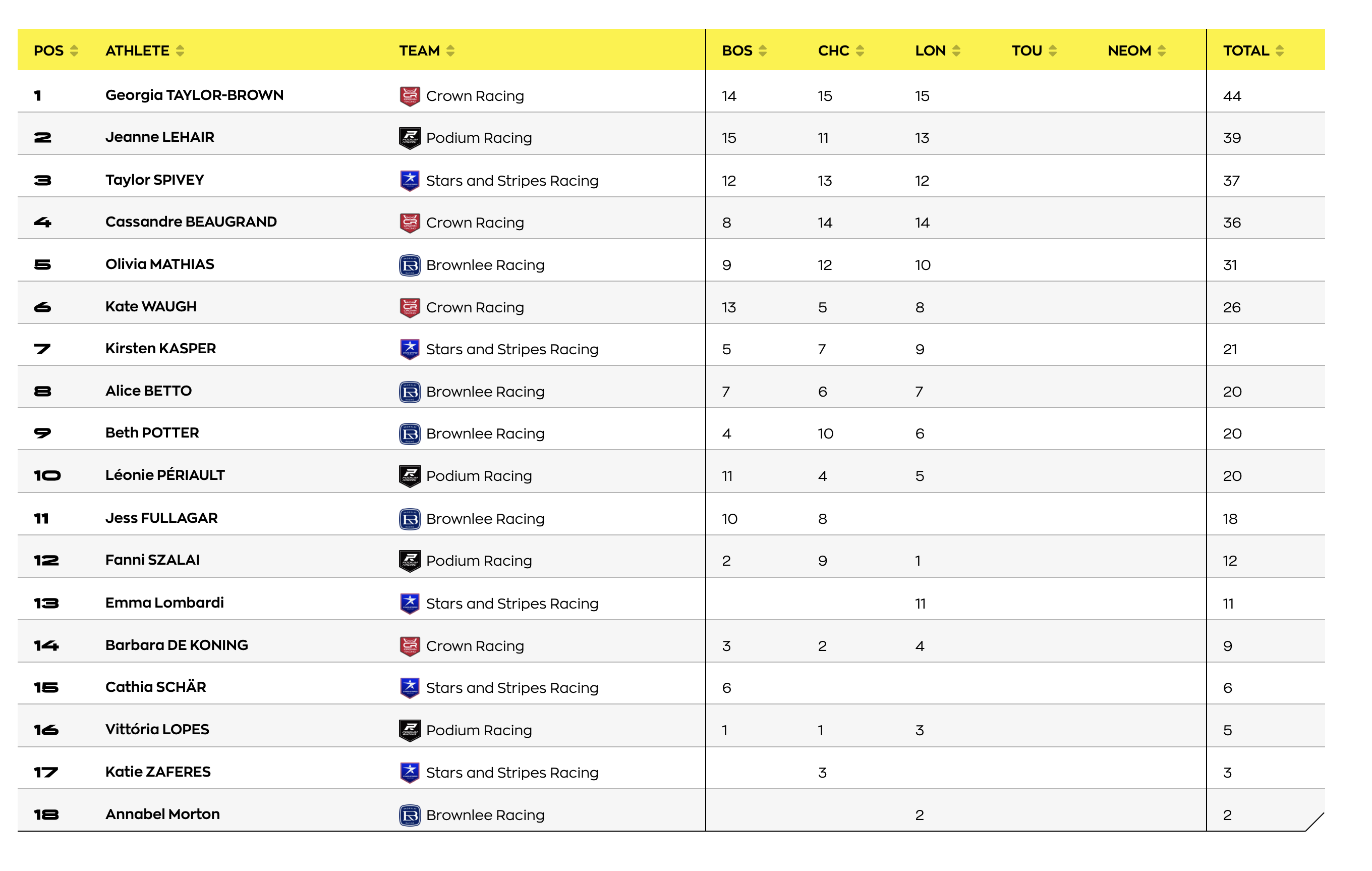Sort by TEAM column sort arrows
Image resolution: width=1372 pixels, height=871 pixels.
point(450,51)
